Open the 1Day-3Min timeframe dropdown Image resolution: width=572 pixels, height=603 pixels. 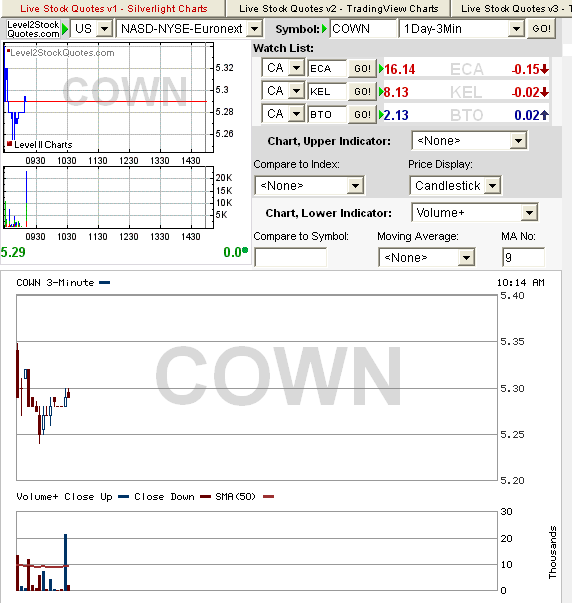pyautogui.click(x=462, y=29)
